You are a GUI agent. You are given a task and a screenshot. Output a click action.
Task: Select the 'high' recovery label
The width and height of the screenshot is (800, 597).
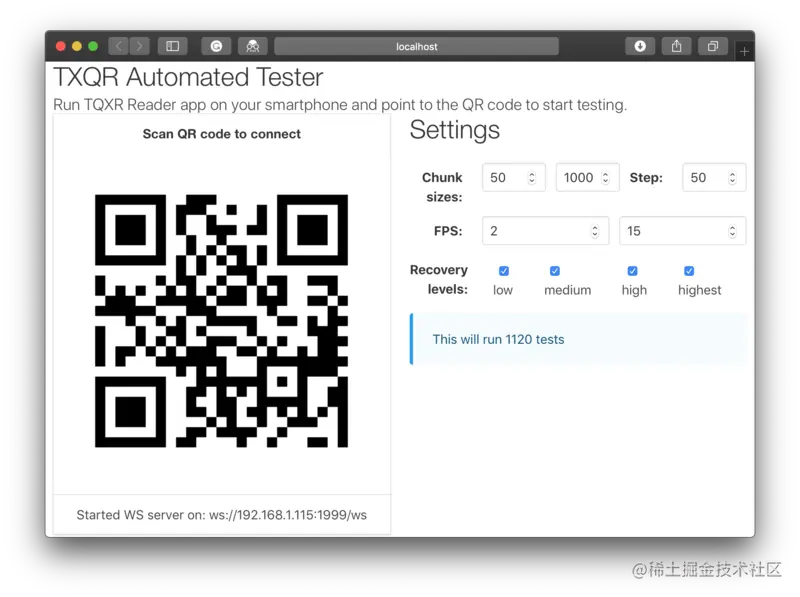pos(634,290)
